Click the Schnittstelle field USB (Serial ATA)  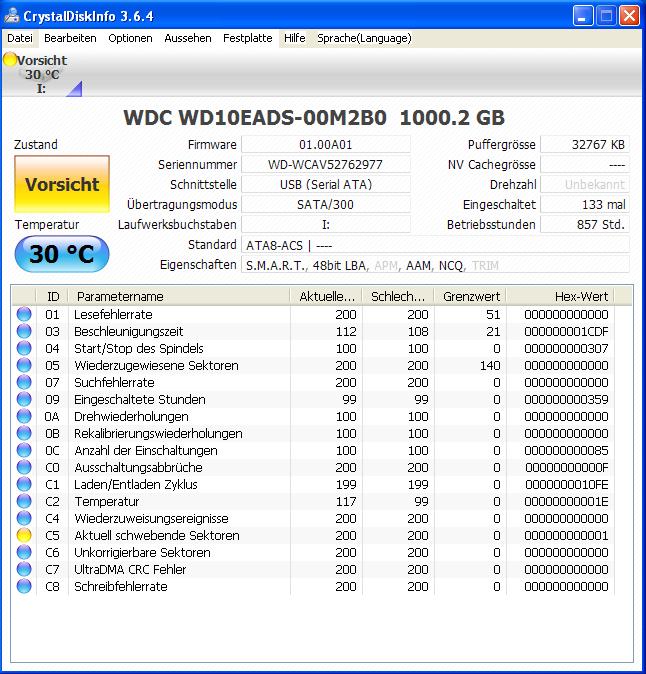(x=326, y=184)
